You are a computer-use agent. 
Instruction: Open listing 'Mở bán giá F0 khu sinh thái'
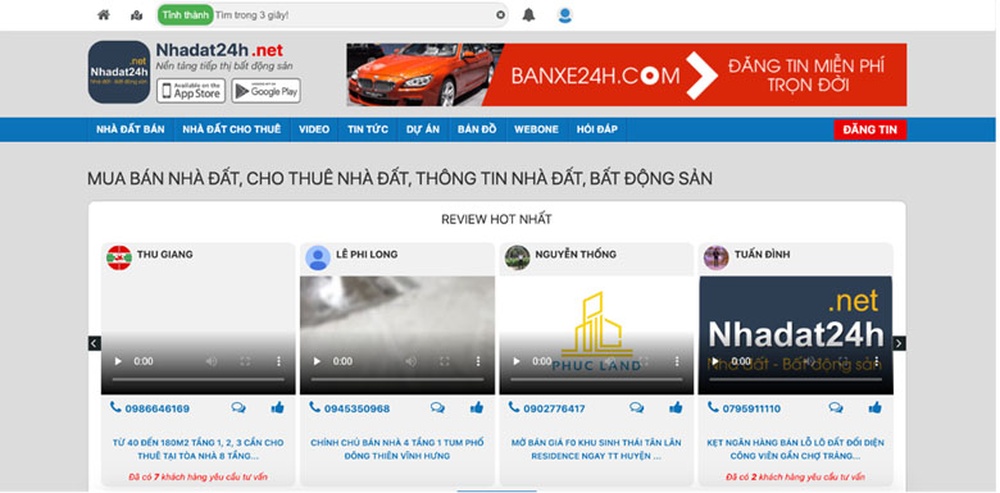click(596, 449)
